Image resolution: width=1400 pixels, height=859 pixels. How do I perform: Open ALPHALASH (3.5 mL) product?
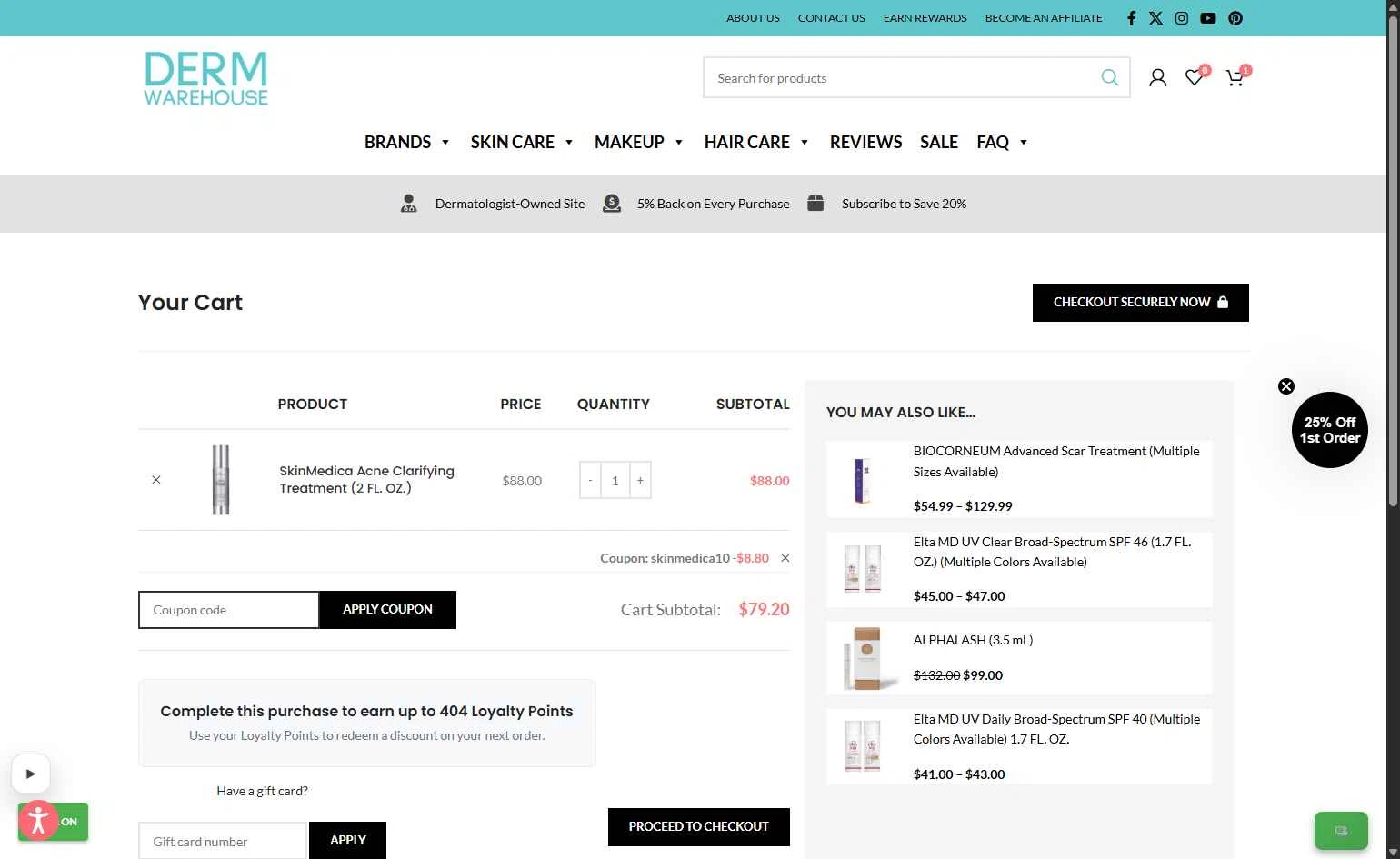click(x=973, y=640)
